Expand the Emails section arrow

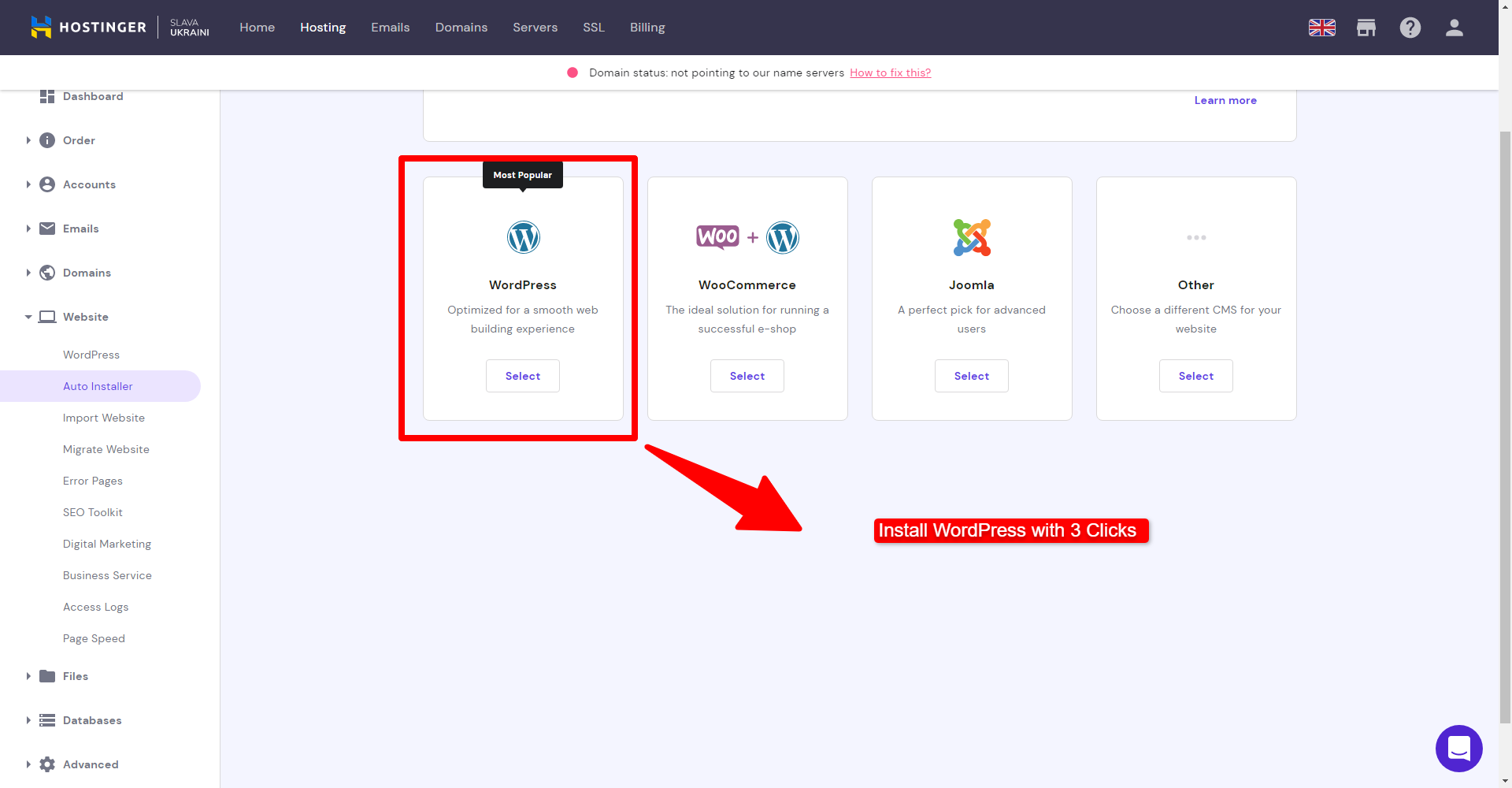(x=28, y=229)
